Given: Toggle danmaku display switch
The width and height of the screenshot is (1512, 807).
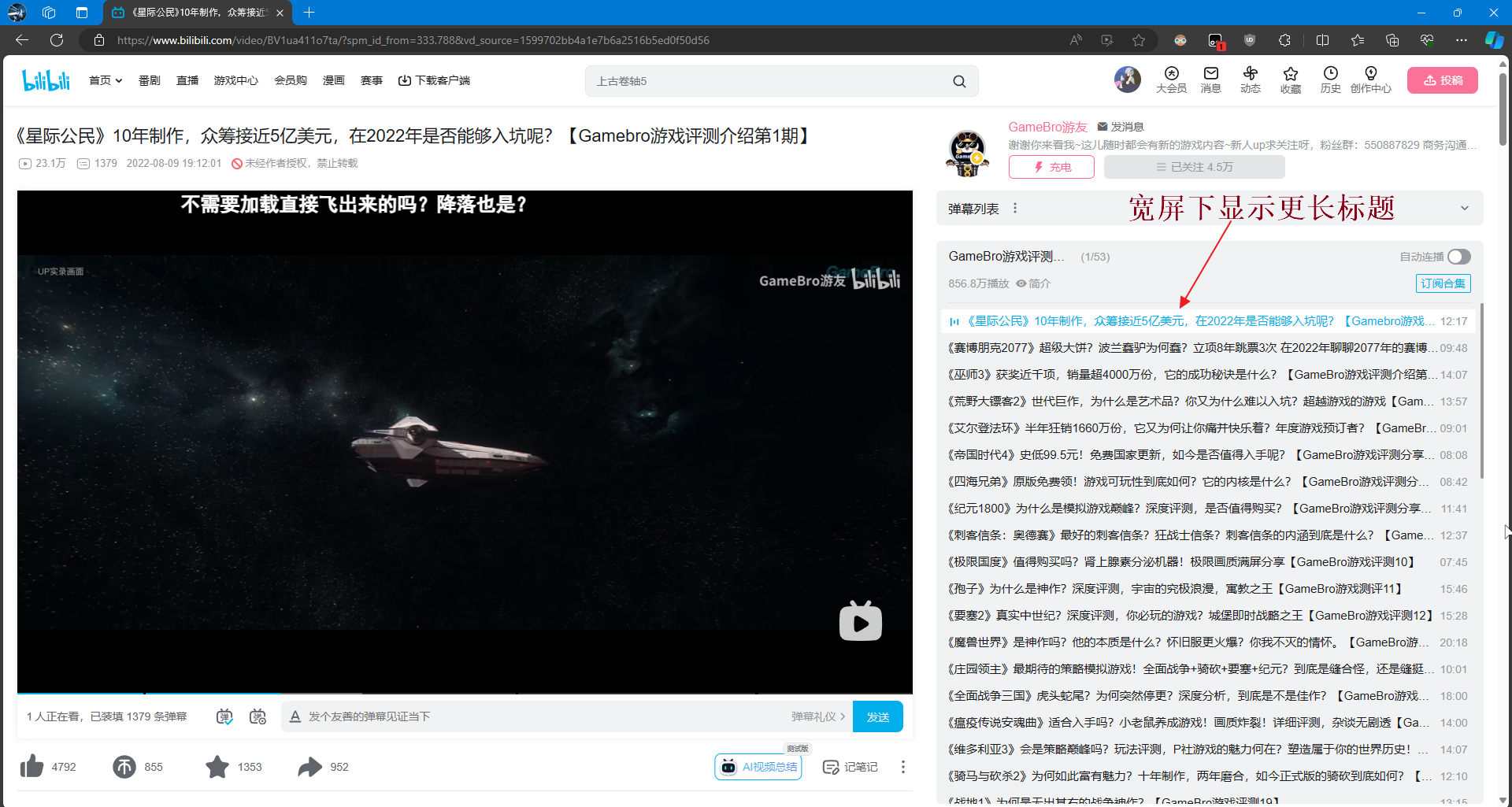Looking at the screenshot, I should tap(225, 716).
